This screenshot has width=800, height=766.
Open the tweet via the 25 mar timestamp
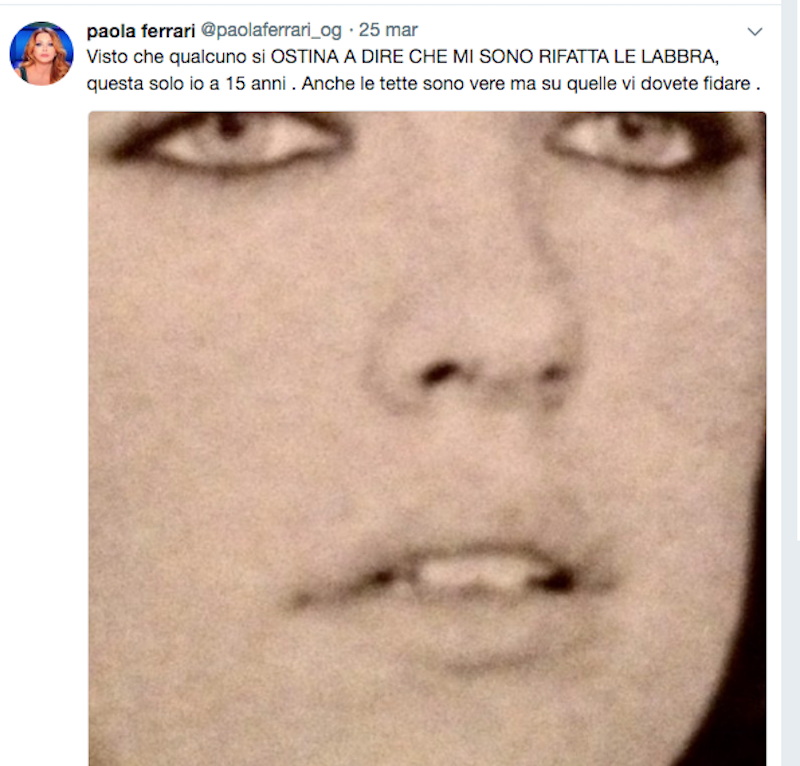point(388,30)
